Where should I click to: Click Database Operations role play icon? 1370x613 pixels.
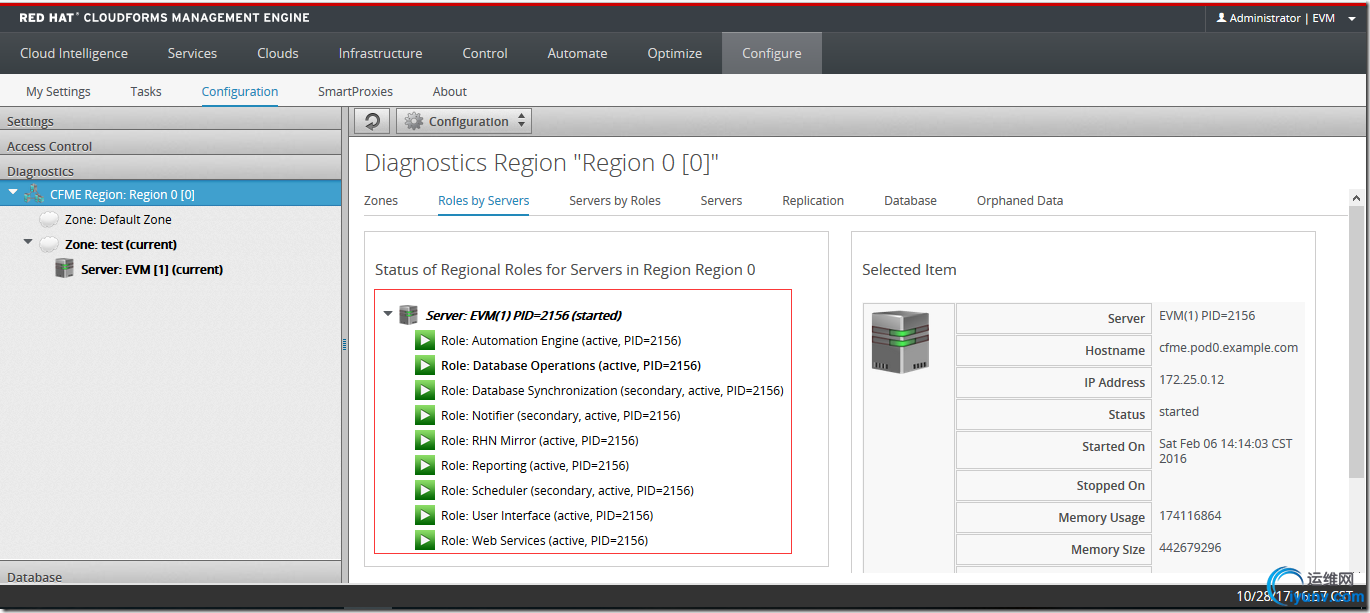click(x=425, y=365)
